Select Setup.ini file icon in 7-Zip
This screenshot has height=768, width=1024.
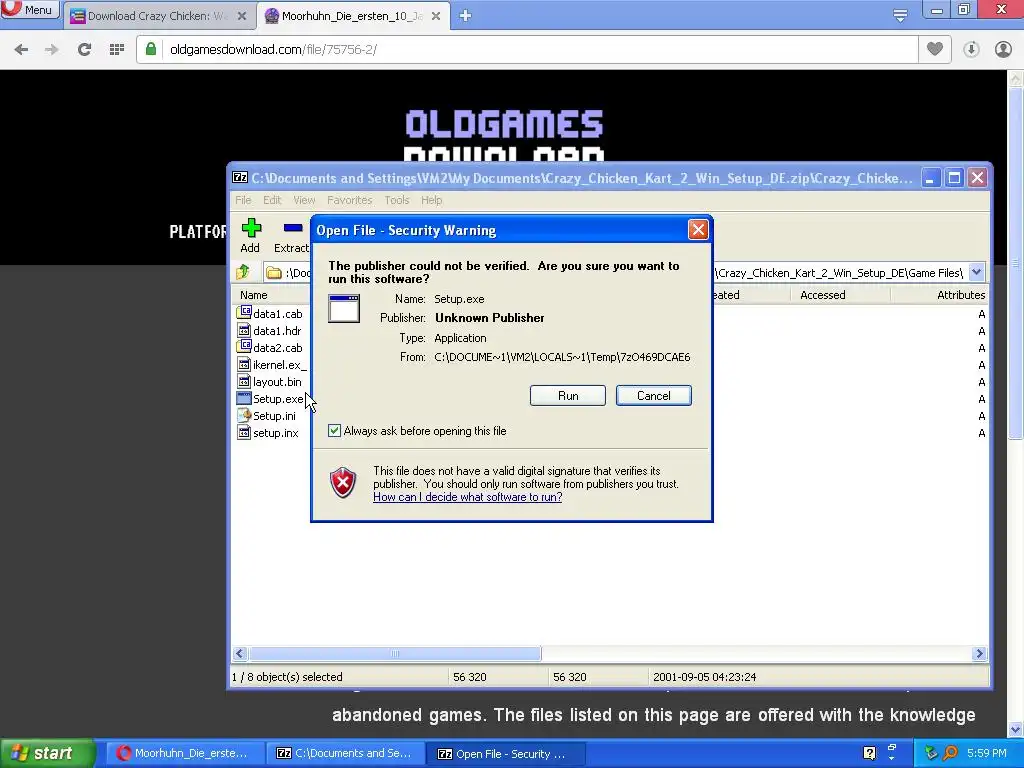[244, 415]
